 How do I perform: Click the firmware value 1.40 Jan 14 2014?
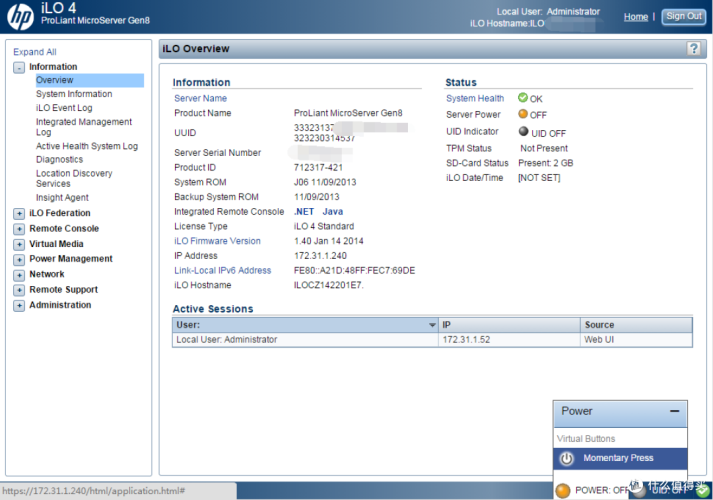click(329, 241)
